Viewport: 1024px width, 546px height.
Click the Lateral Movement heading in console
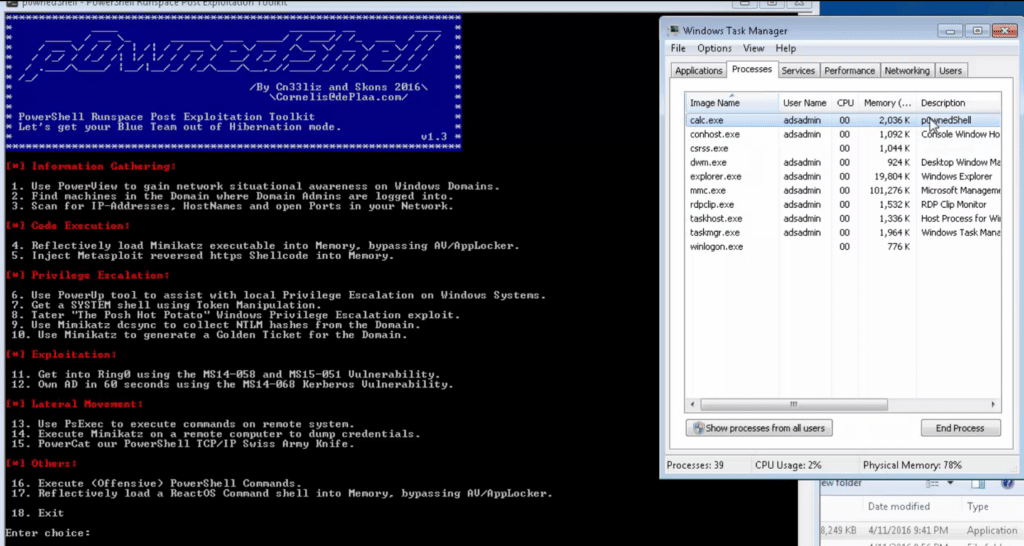point(74,404)
